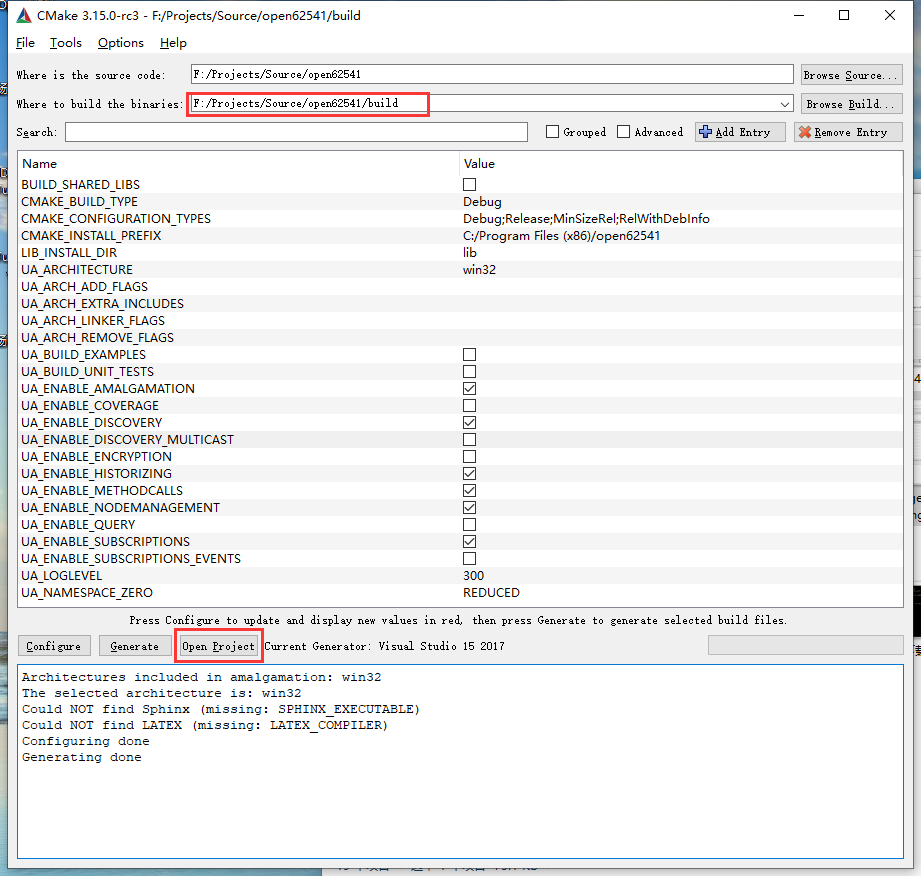
Task: Uncheck UA_ENABLE_SUBSCRIPTIONS option
Action: pyautogui.click(x=469, y=542)
